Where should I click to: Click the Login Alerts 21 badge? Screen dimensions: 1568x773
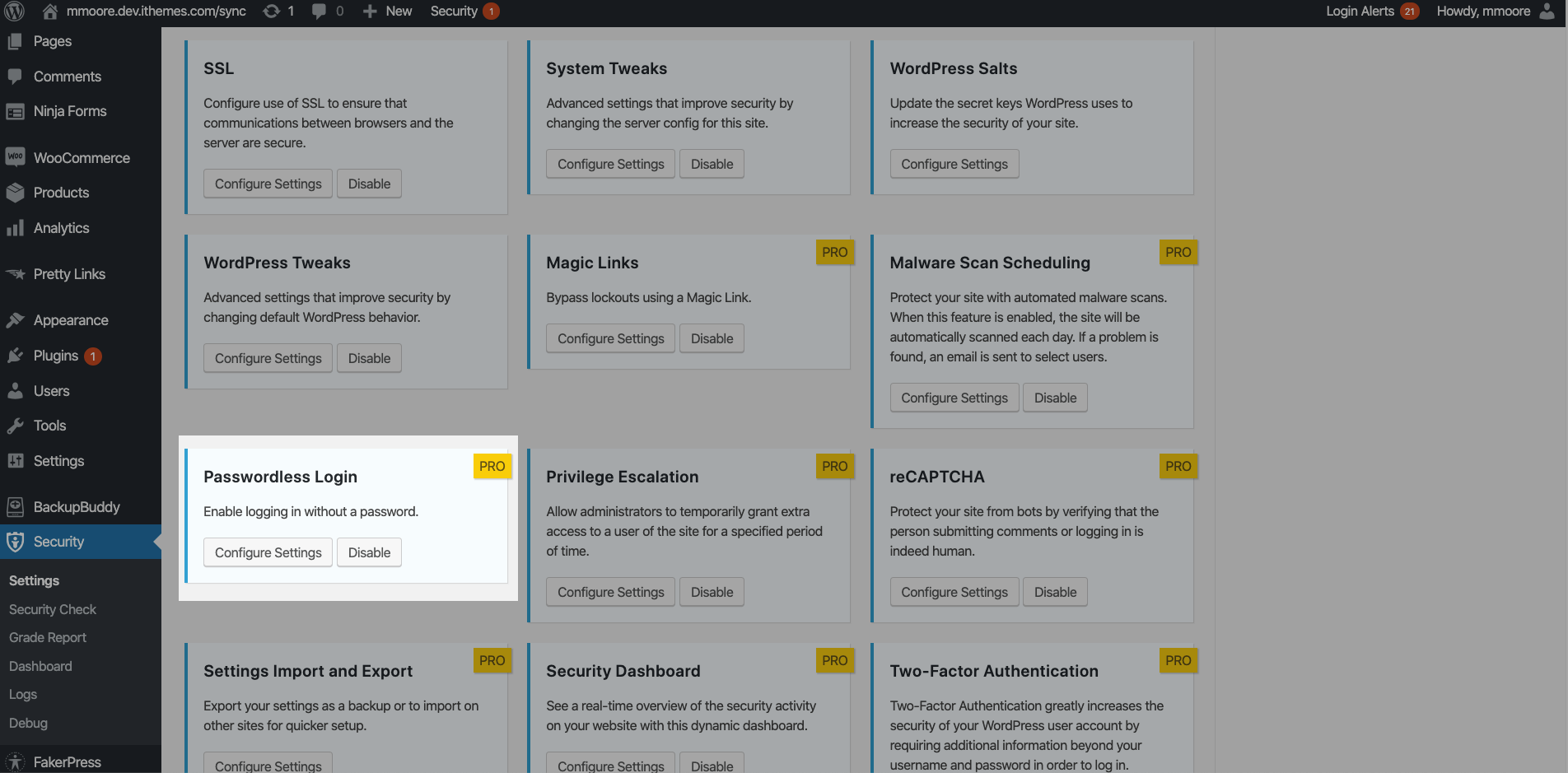(x=1410, y=12)
